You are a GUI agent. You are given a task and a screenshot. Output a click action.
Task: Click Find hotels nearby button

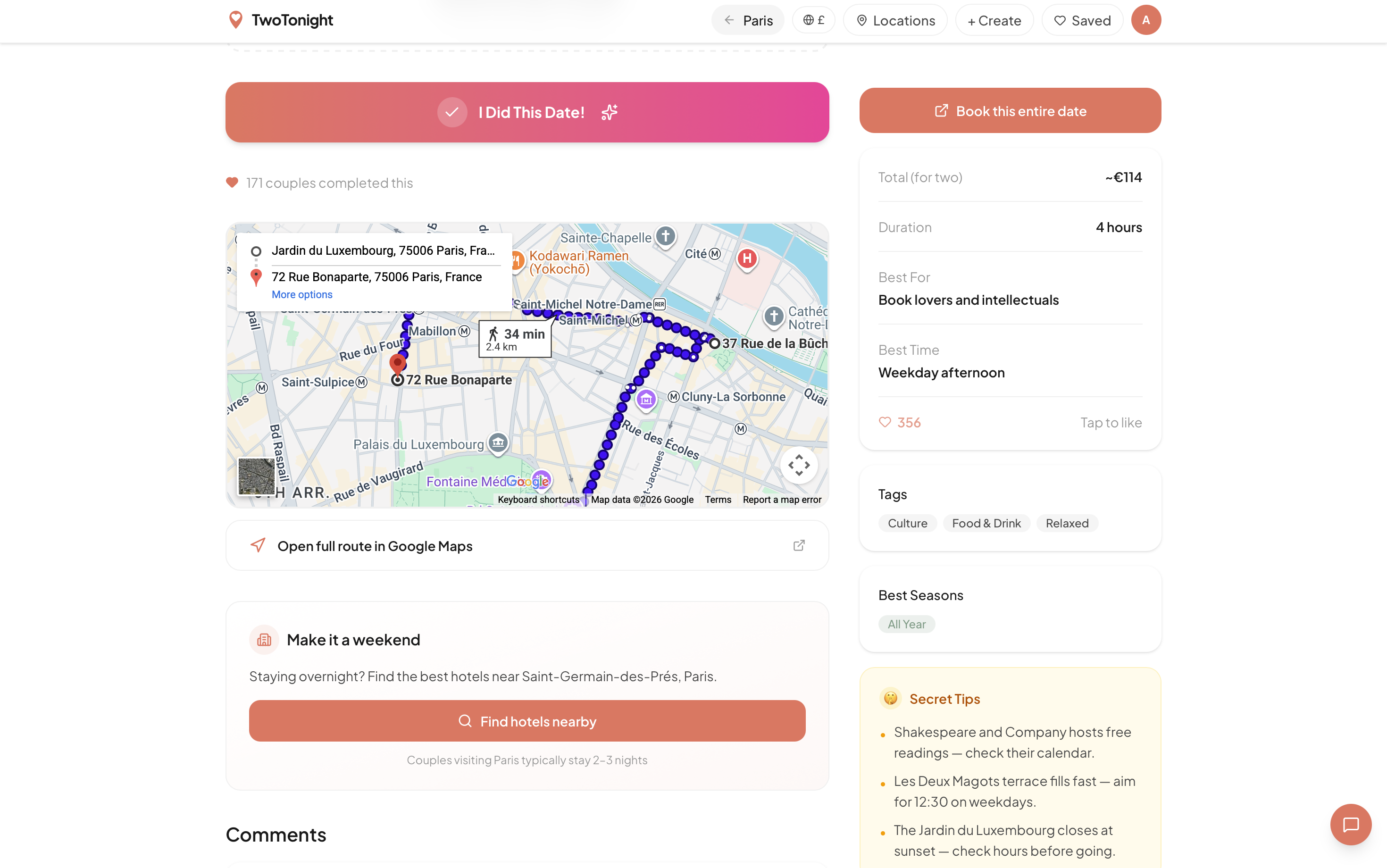527,721
